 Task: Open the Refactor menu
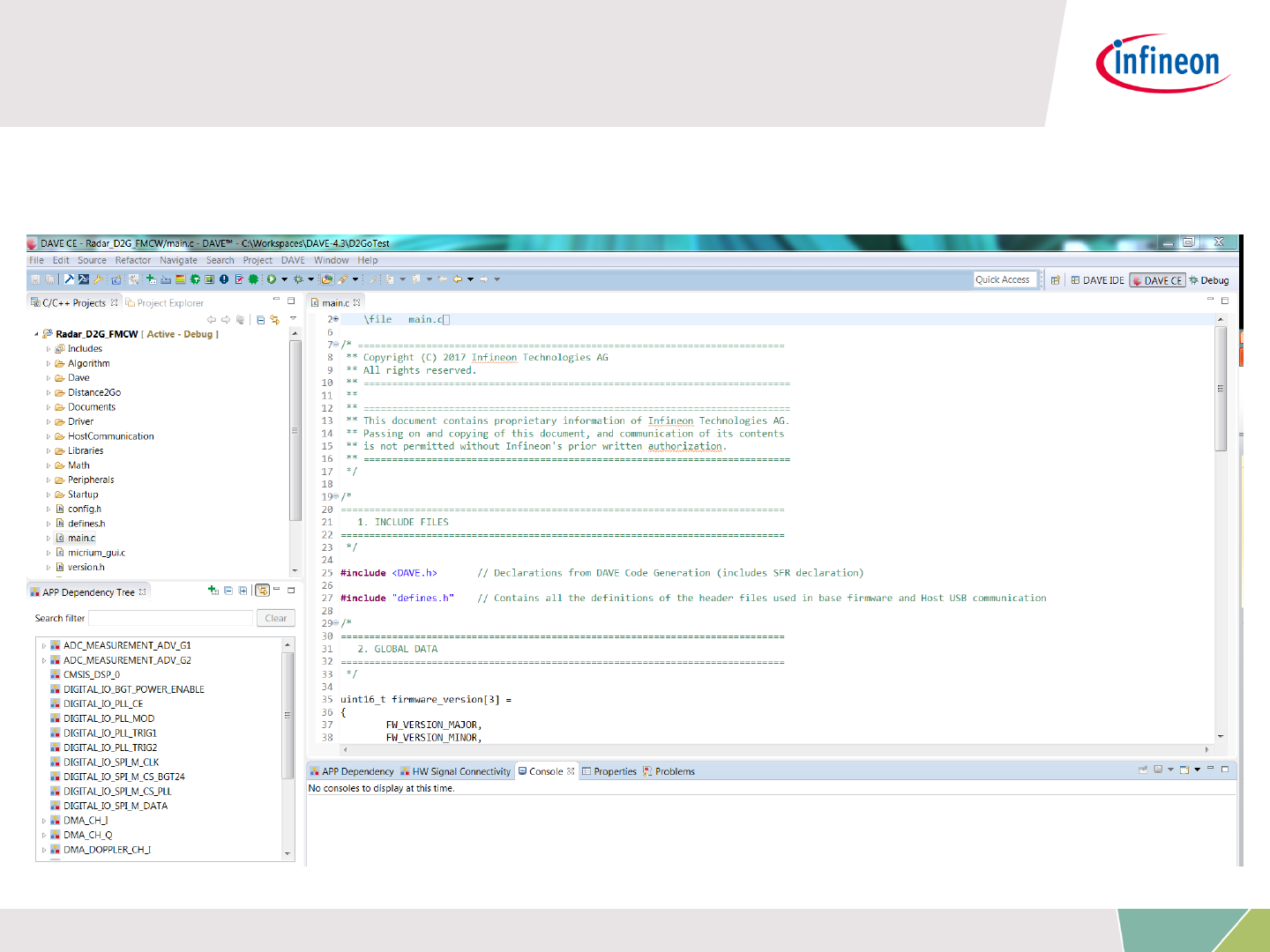click(133, 260)
